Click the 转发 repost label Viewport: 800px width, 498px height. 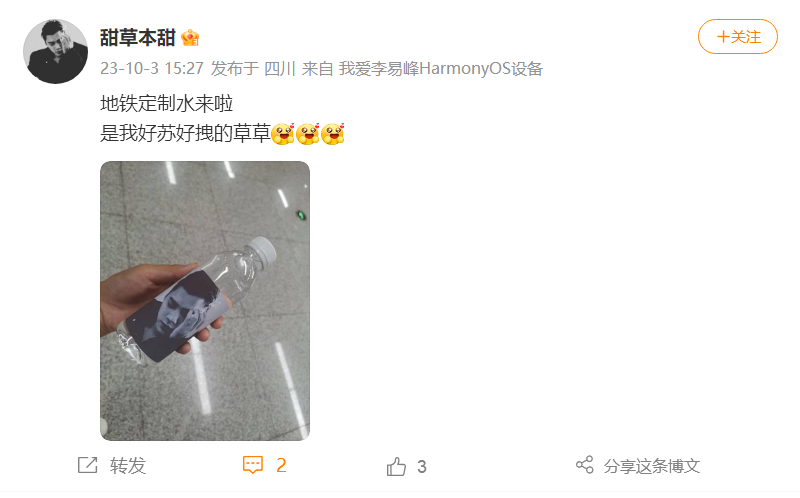128,466
